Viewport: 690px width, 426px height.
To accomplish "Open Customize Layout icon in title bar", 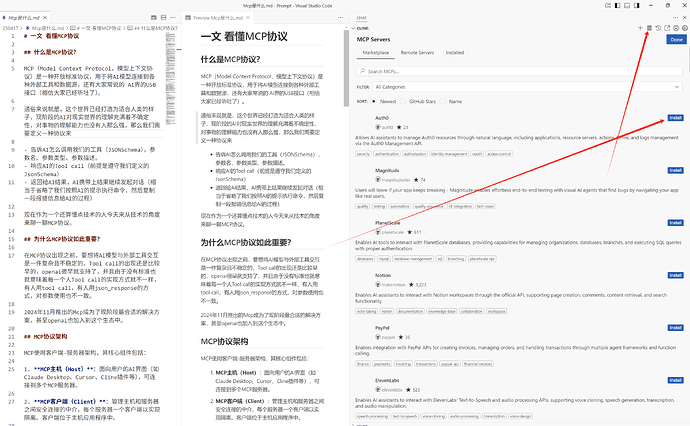I will point(608,6).
